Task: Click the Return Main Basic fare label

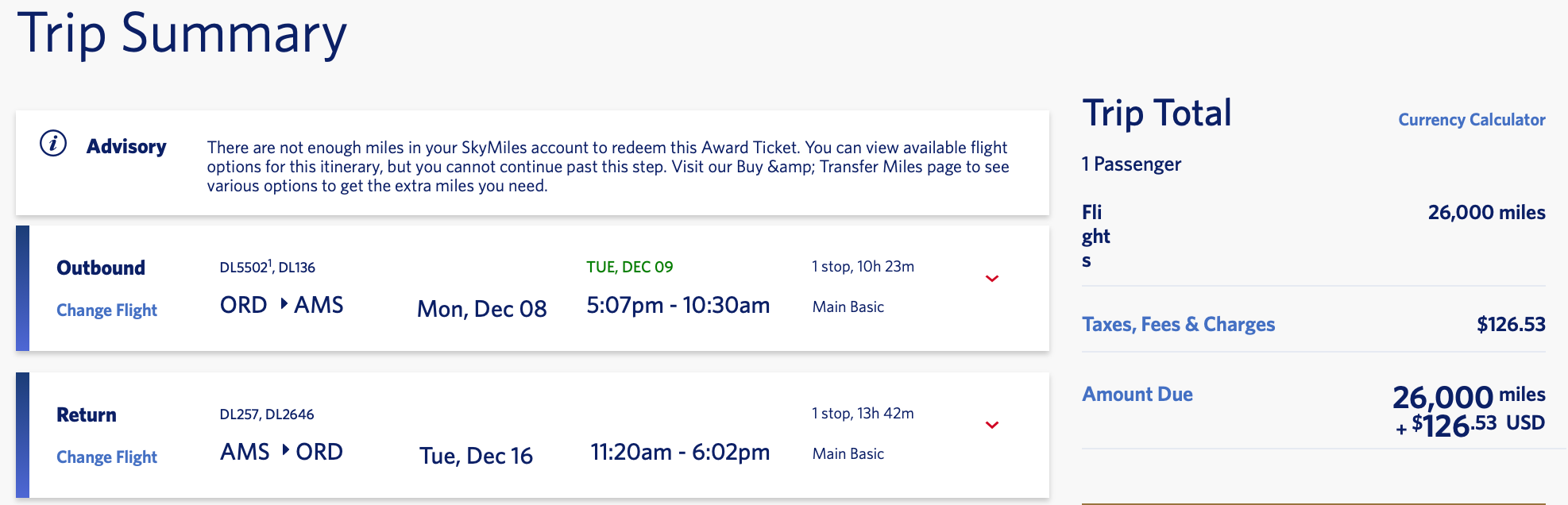Action: pos(848,454)
